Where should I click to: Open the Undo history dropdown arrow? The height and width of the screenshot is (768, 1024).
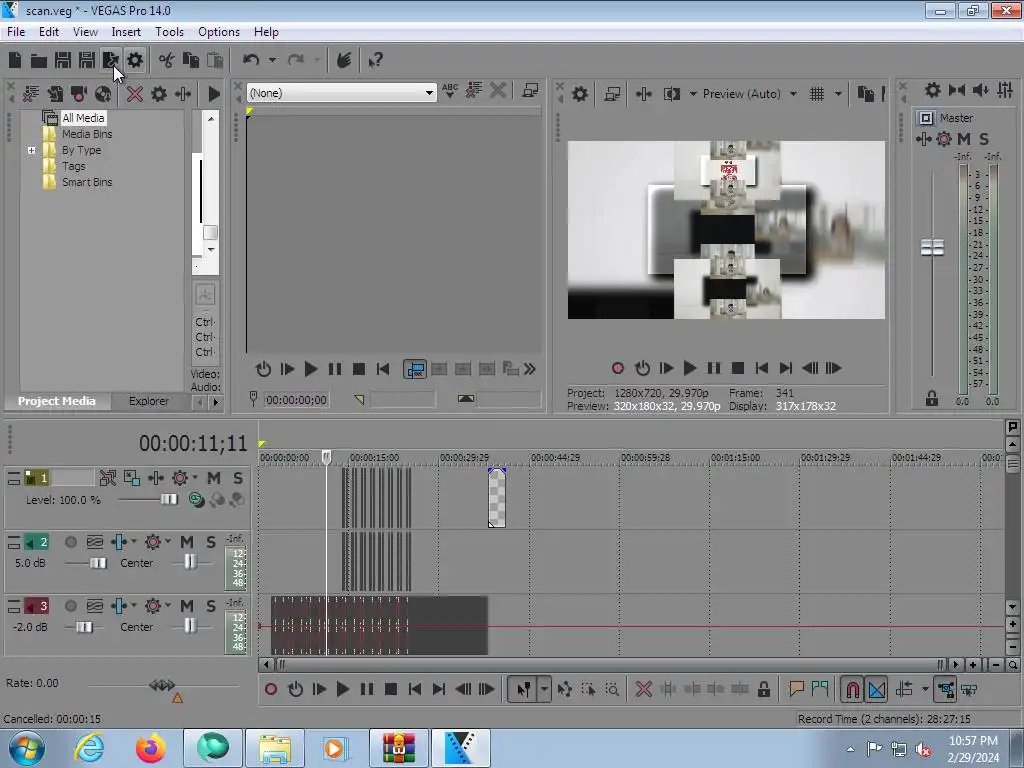coord(272,61)
